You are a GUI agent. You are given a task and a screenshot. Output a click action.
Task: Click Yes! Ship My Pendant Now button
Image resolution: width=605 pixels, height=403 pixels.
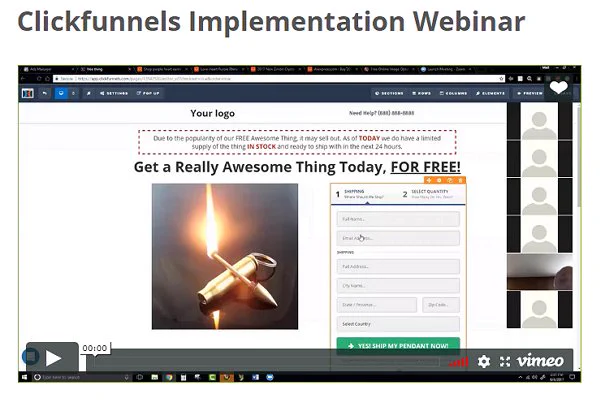pyautogui.click(x=398, y=346)
